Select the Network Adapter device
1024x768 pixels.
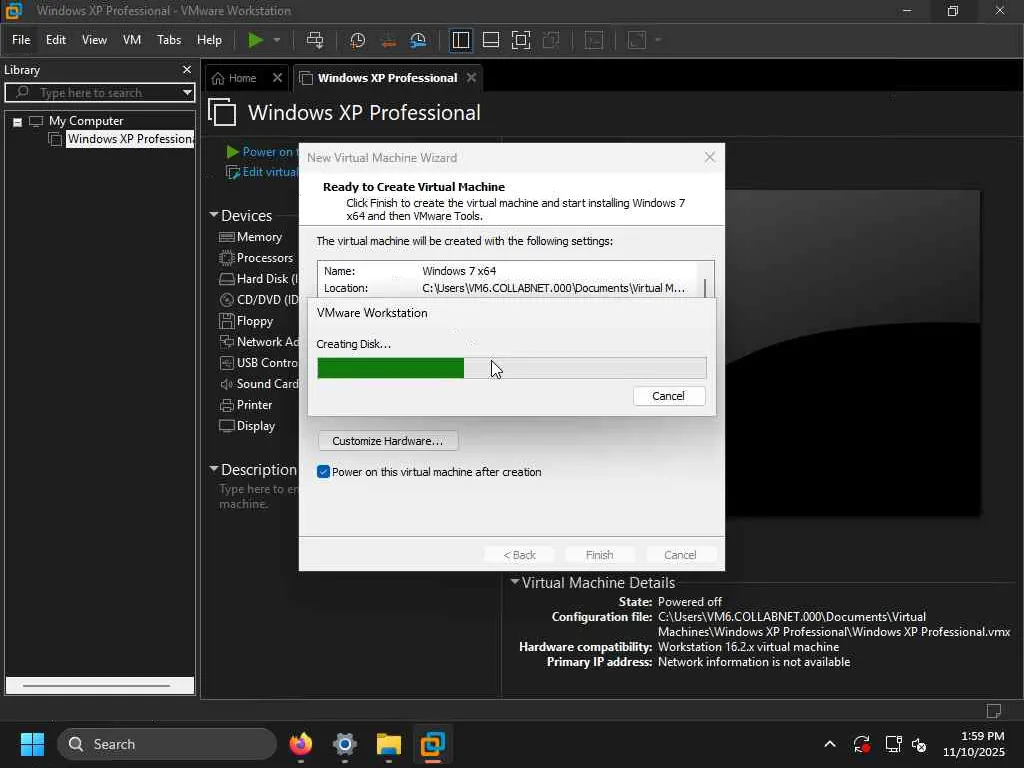(x=259, y=342)
